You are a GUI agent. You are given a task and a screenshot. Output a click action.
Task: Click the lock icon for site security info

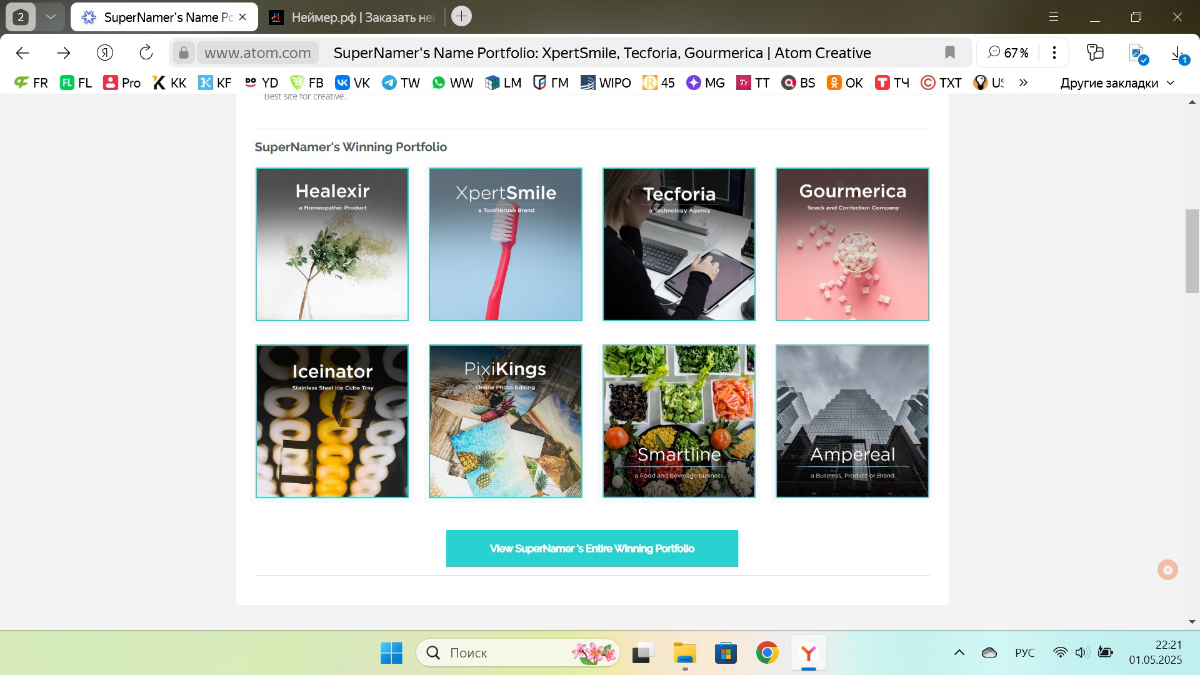point(183,53)
